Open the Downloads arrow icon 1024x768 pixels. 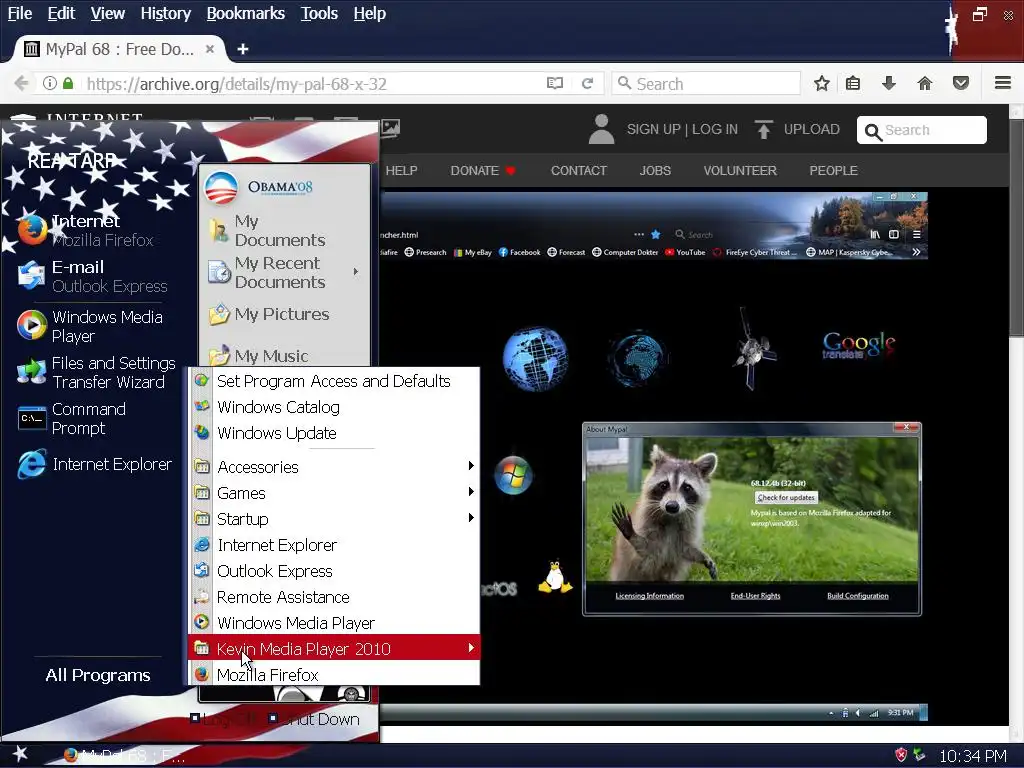[x=889, y=84]
